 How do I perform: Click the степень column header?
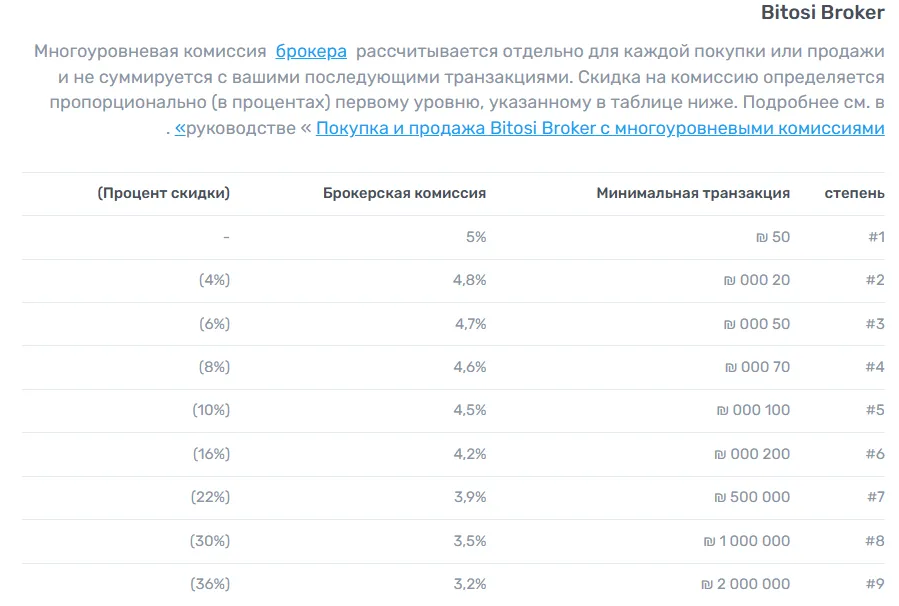[854, 193]
